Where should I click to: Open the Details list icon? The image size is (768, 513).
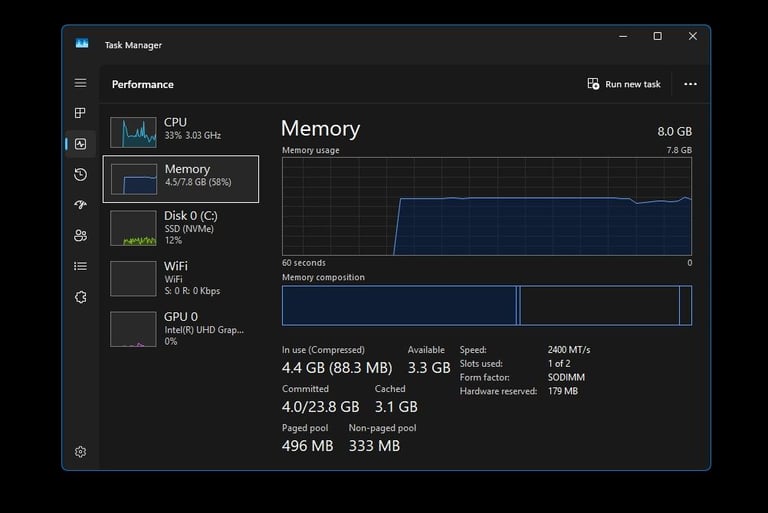(x=80, y=266)
